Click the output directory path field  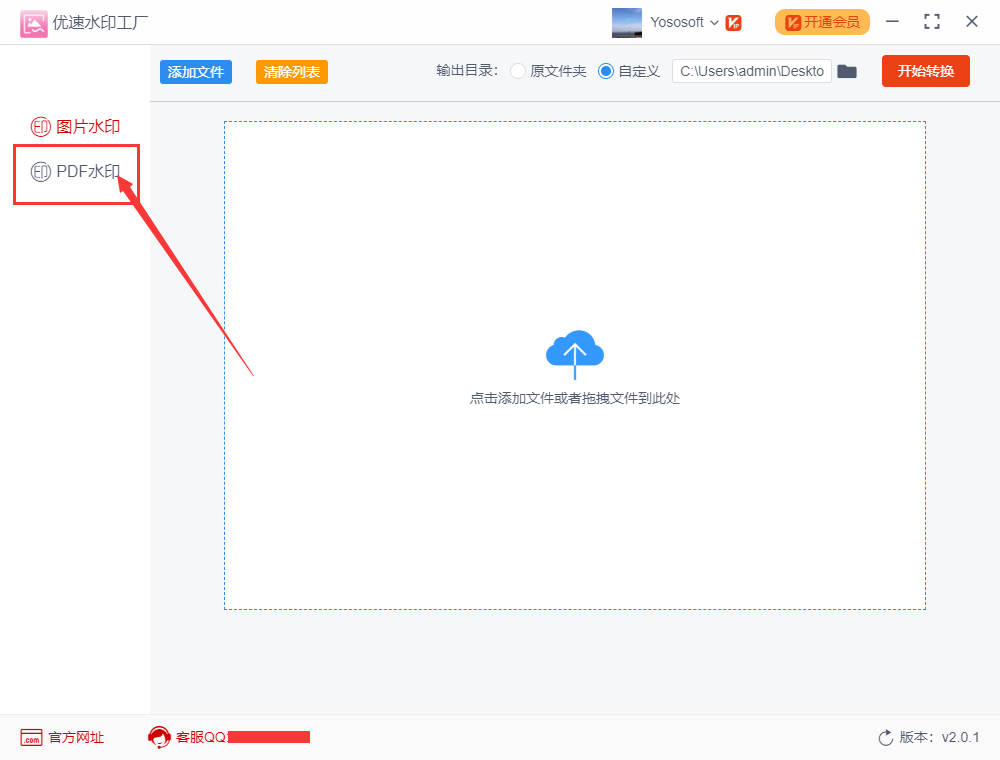point(752,71)
